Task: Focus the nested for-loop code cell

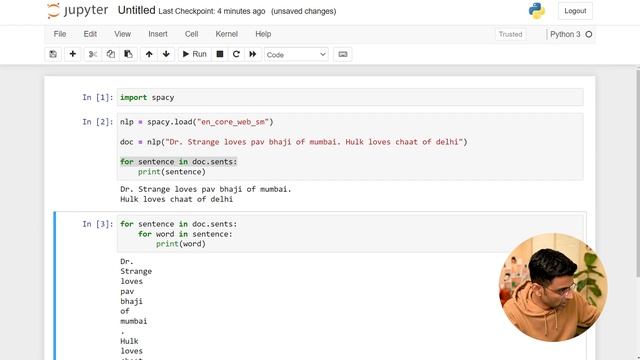Action: pyautogui.click(x=350, y=233)
